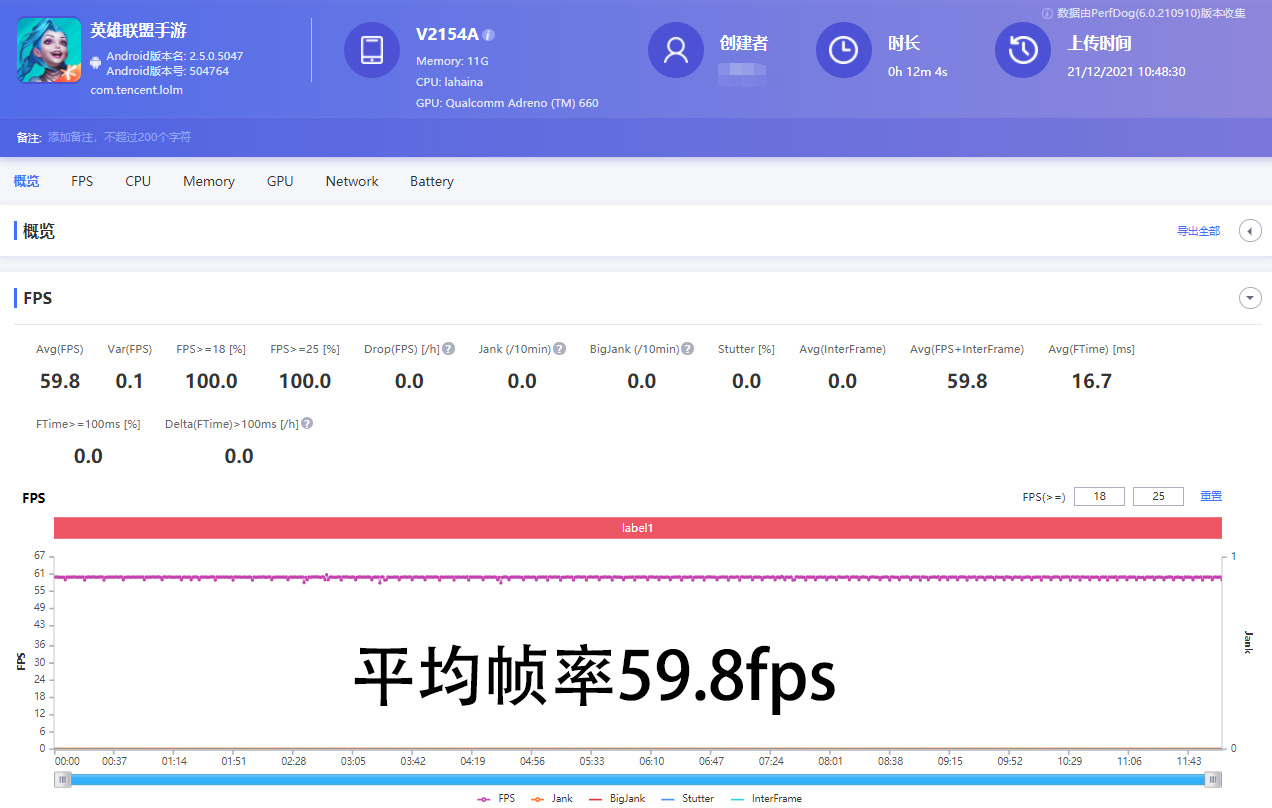The width and height of the screenshot is (1272, 808).
Task: Switch to the CPU tab
Action: (137, 181)
